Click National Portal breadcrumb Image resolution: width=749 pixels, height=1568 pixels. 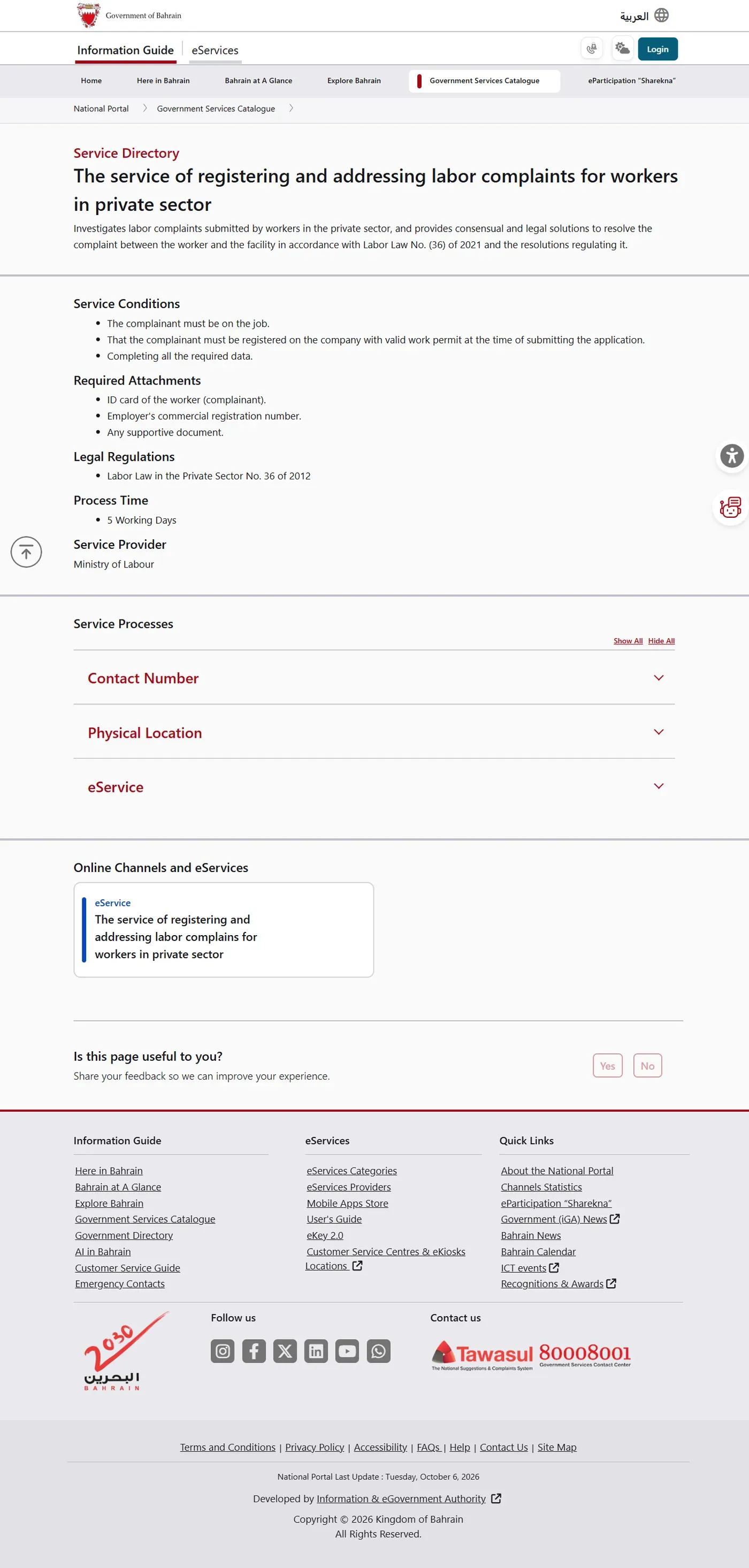tap(101, 109)
